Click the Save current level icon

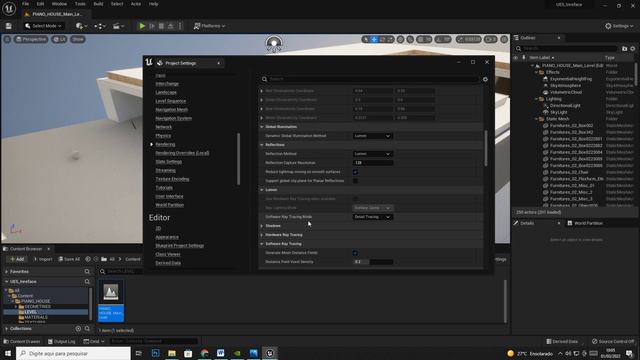click(x=9, y=26)
